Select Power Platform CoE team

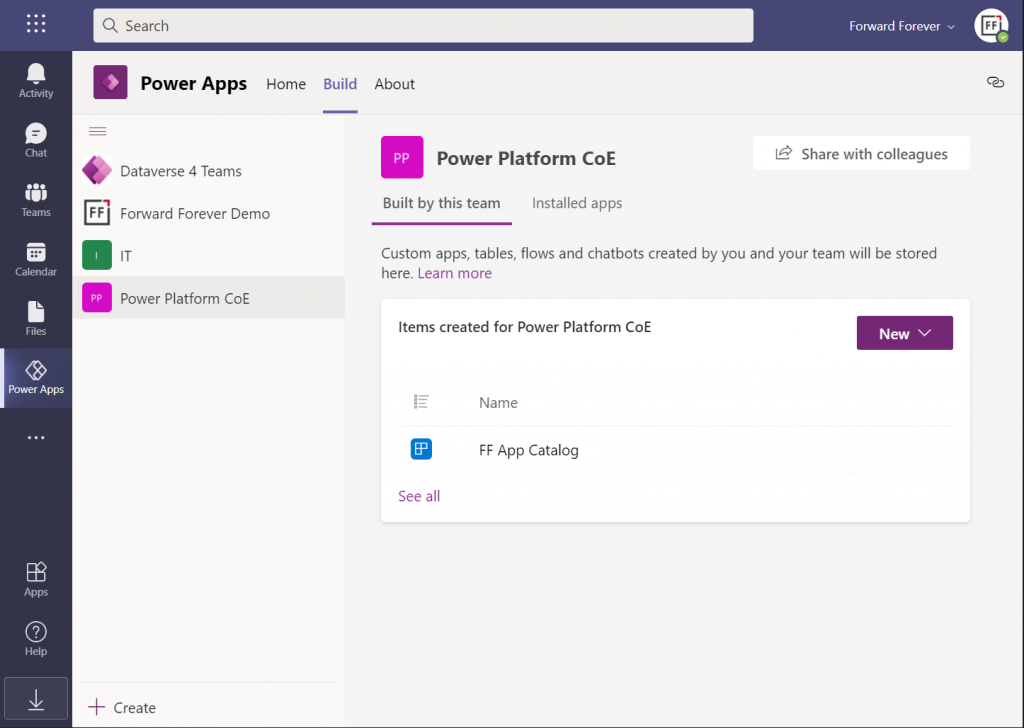pos(209,298)
